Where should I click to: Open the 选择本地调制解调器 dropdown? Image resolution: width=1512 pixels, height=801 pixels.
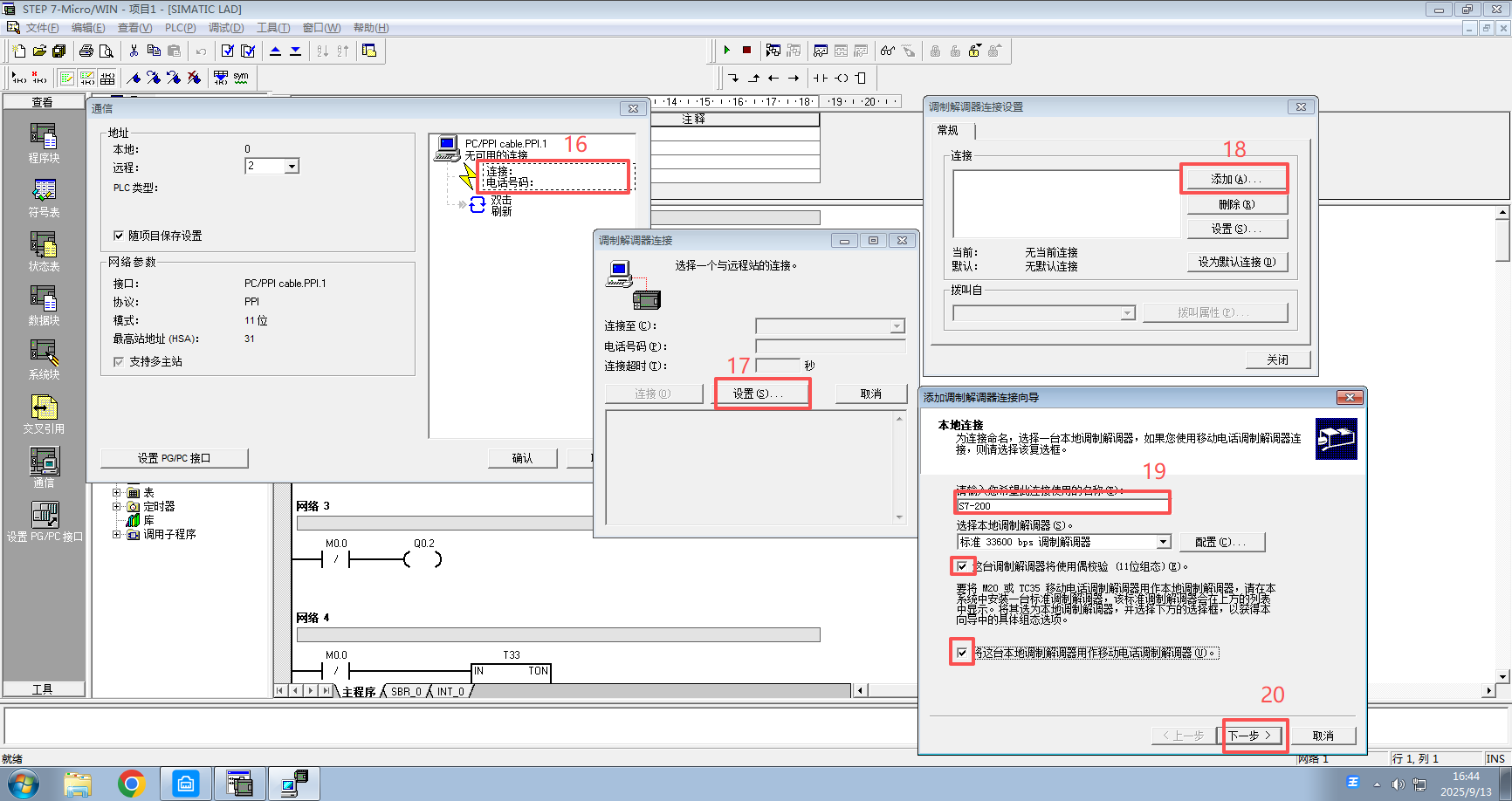click(1163, 542)
